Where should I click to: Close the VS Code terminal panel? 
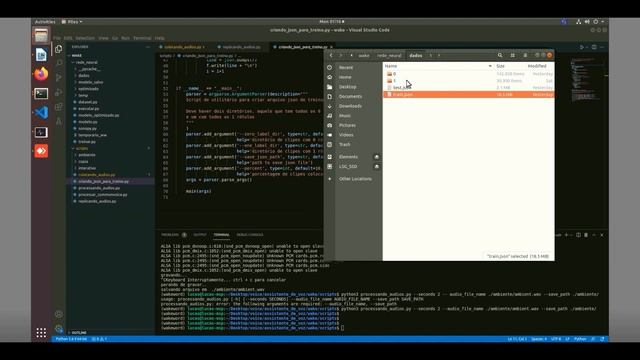tap(602, 235)
